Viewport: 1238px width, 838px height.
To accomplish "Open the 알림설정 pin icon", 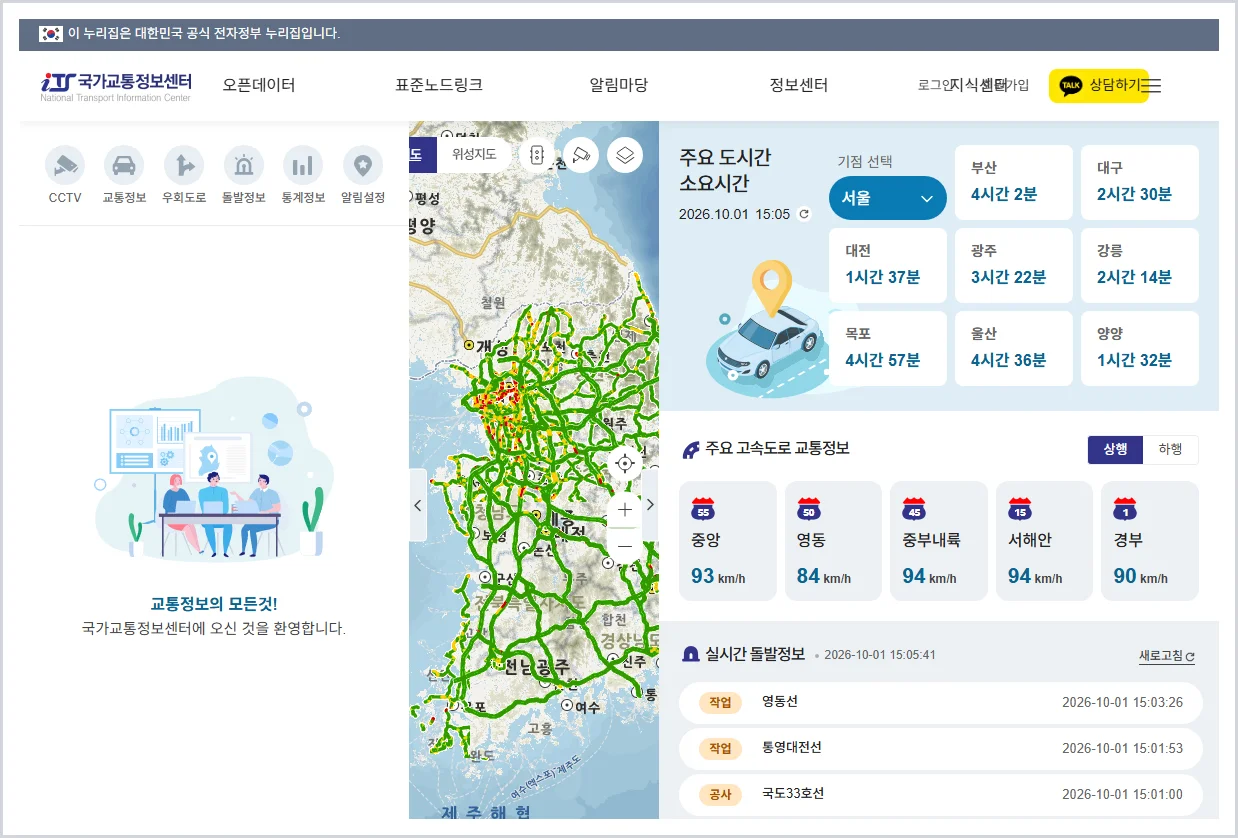I will tap(363, 165).
